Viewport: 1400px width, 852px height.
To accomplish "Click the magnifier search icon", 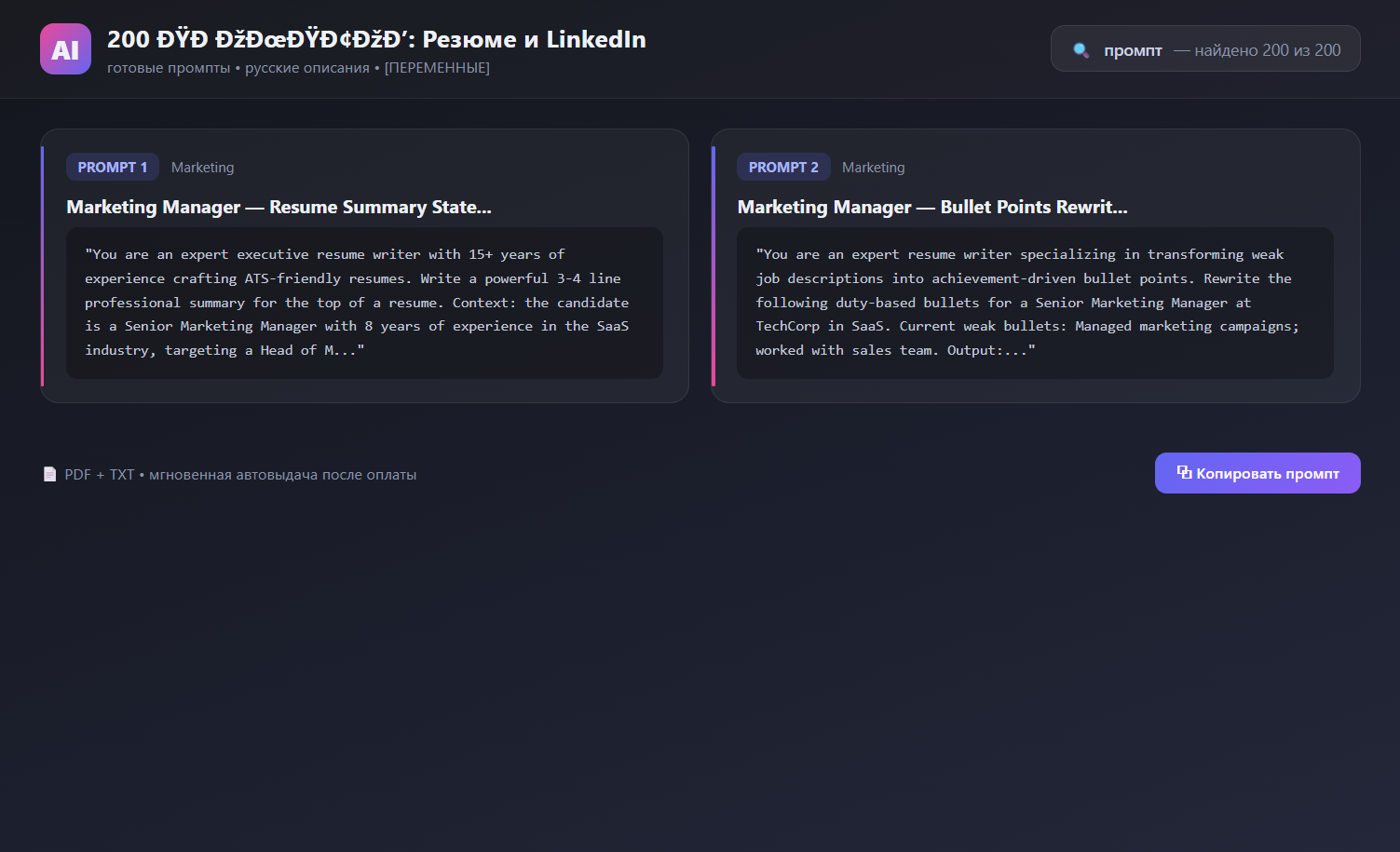I will coord(1081,50).
